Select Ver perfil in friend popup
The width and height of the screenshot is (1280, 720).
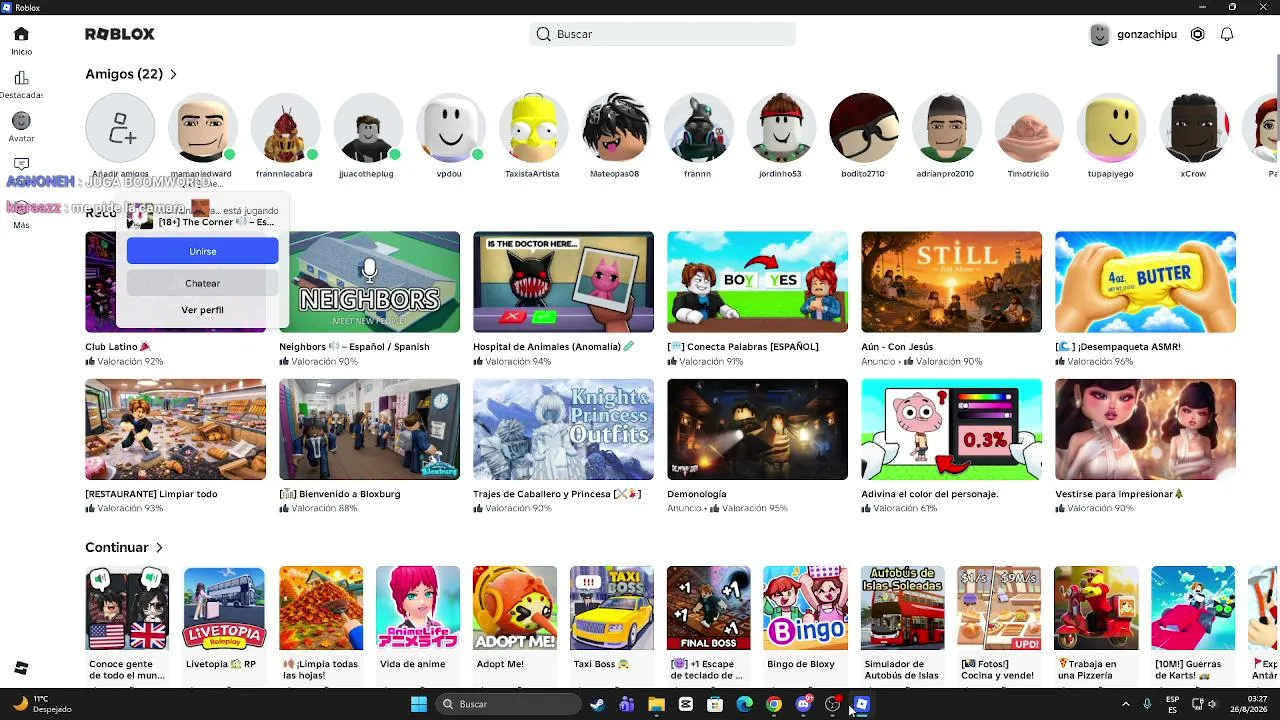(x=202, y=310)
